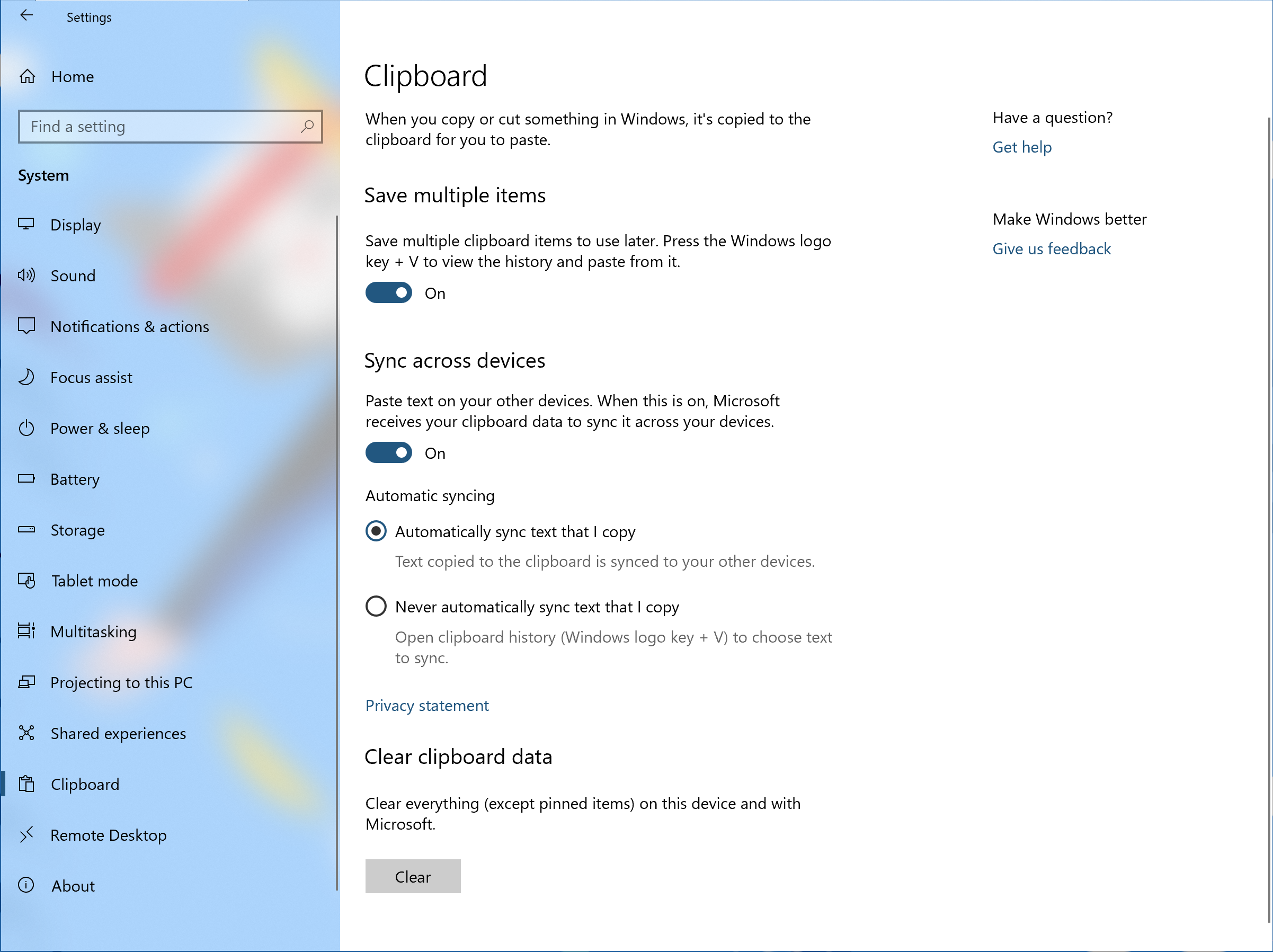Click the Privacy statement link
The width and height of the screenshot is (1273, 952).
(427, 705)
